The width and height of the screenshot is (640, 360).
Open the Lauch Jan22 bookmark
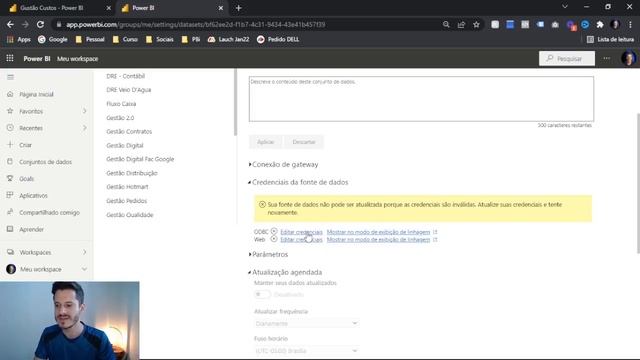click(229, 39)
